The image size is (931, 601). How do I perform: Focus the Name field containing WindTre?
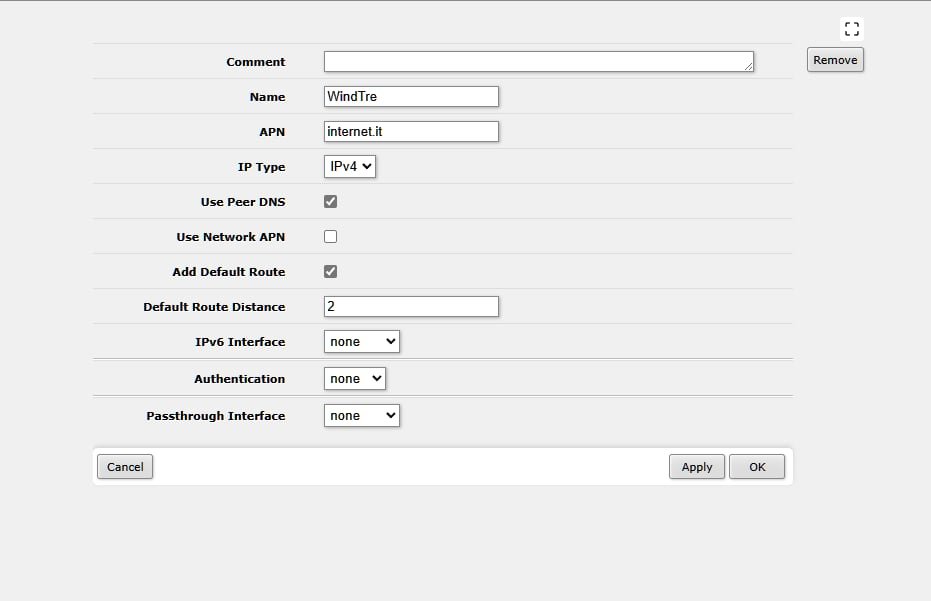point(411,97)
